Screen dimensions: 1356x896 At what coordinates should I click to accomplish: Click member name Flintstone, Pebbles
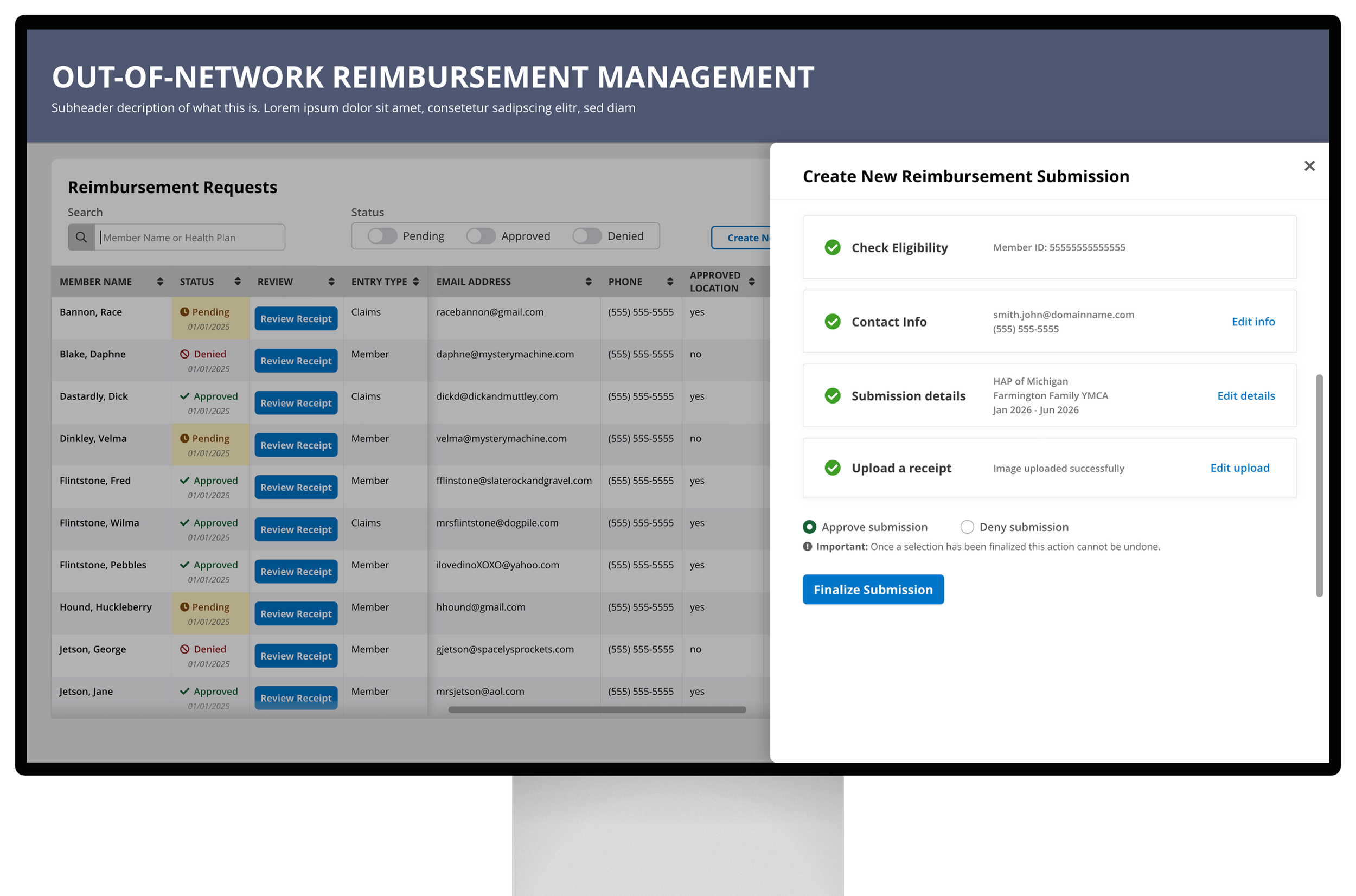[x=103, y=565]
